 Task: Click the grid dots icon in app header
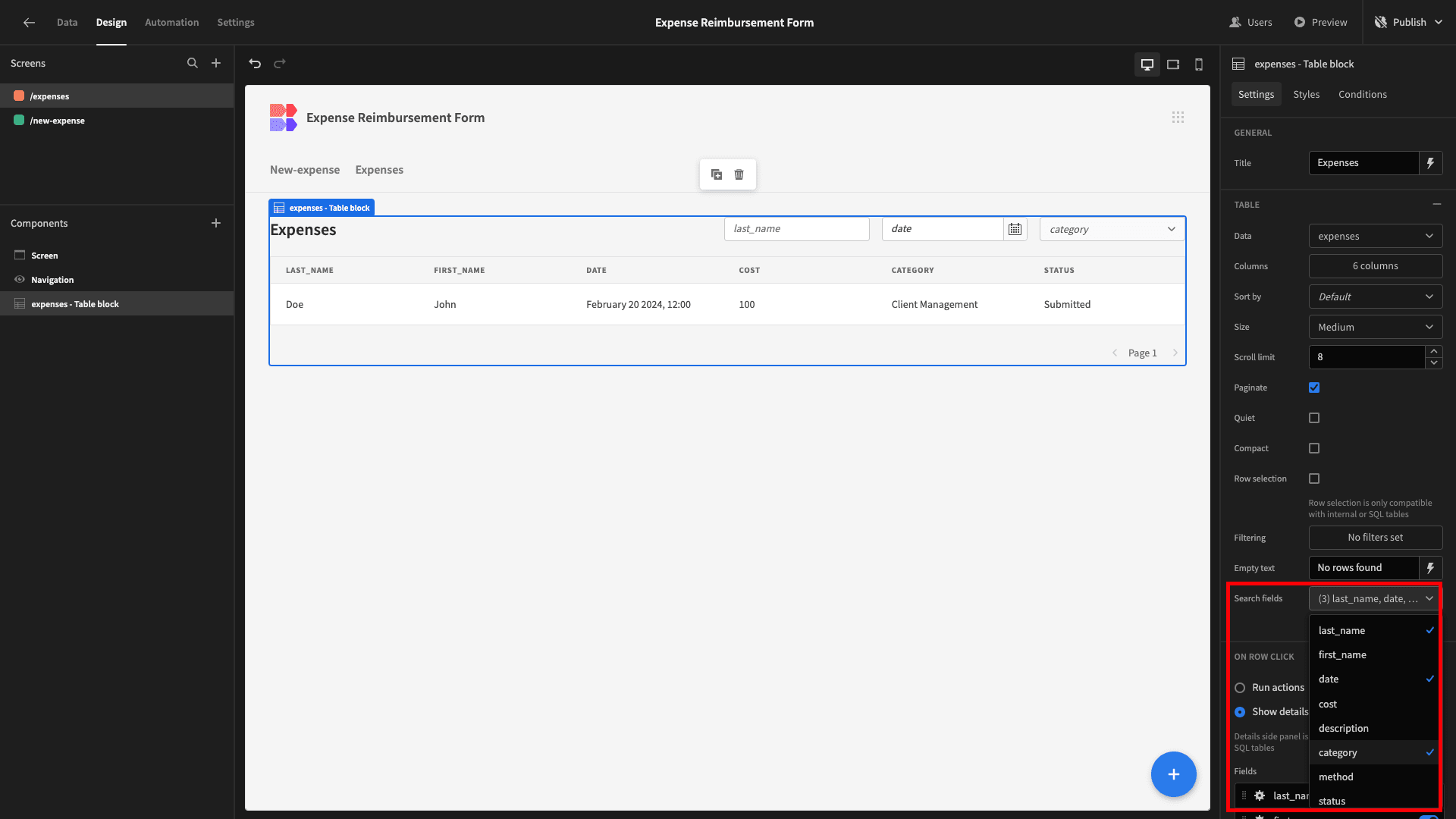pos(1178,118)
